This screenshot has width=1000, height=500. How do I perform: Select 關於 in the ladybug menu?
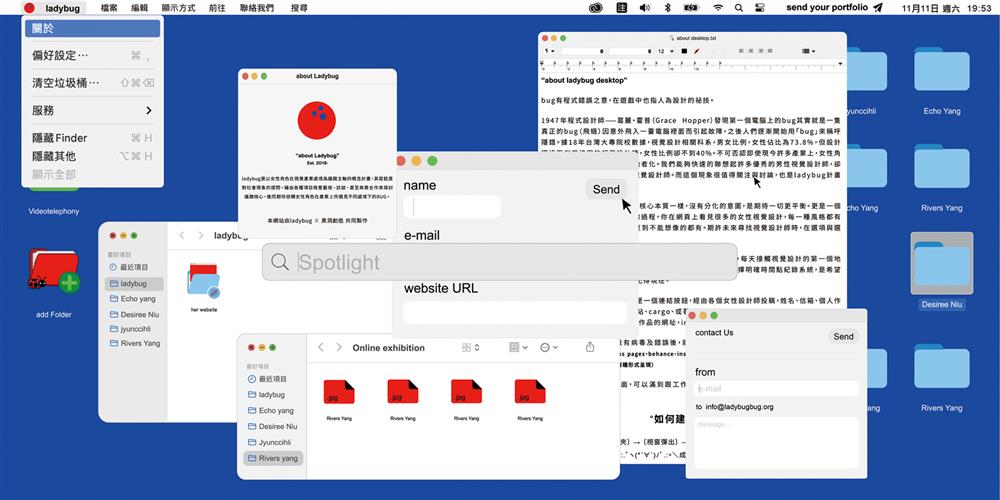[x=44, y=28]
